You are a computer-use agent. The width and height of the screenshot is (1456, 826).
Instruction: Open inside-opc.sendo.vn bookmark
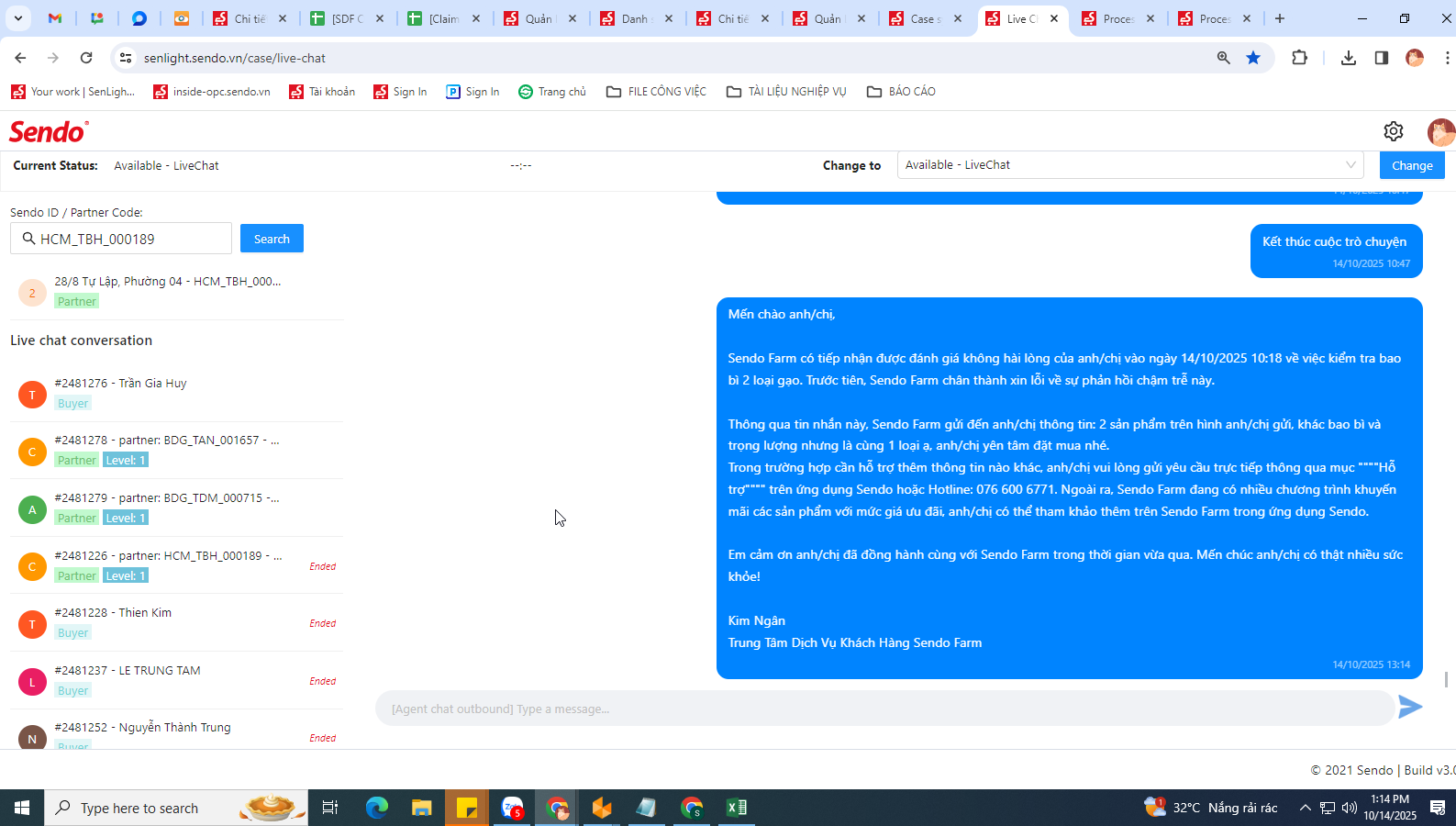(x=212, y=92)
